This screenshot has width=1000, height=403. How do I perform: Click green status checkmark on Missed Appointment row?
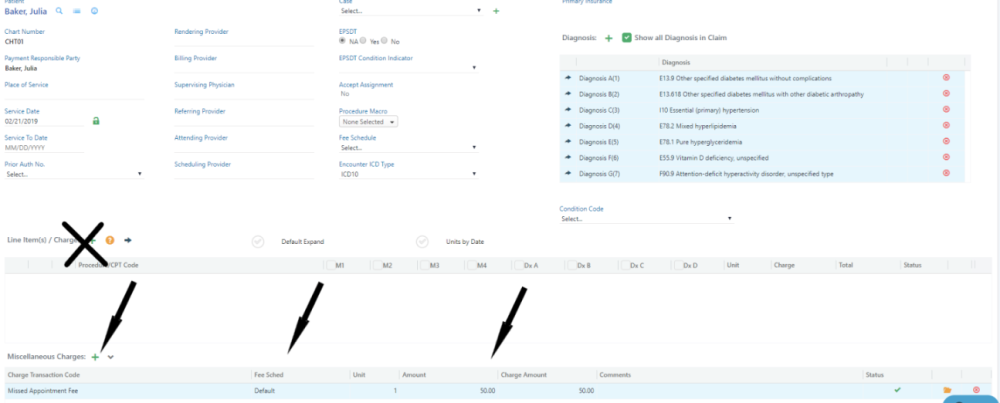897,390
